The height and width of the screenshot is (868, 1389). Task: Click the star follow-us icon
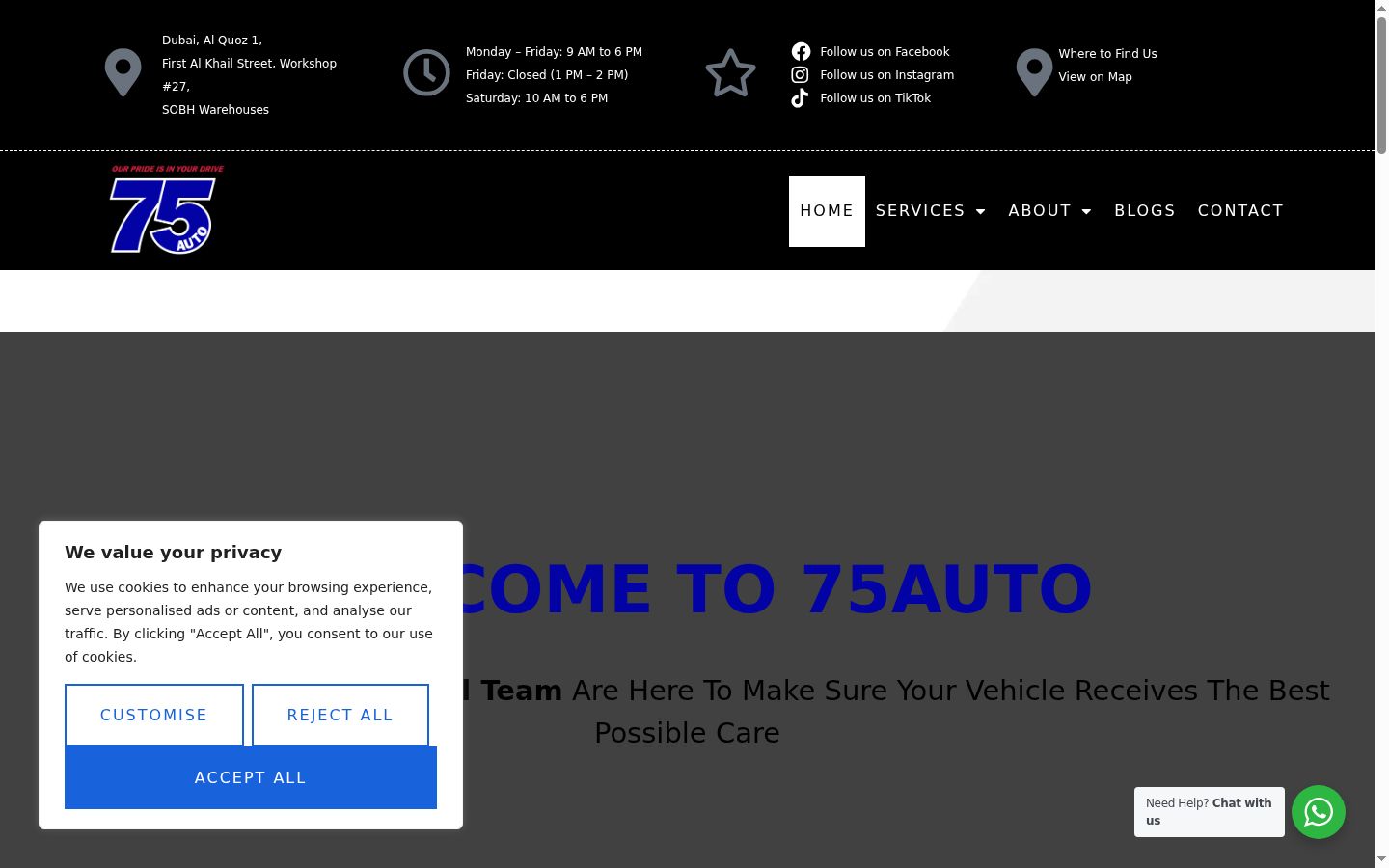click(730, 73)
